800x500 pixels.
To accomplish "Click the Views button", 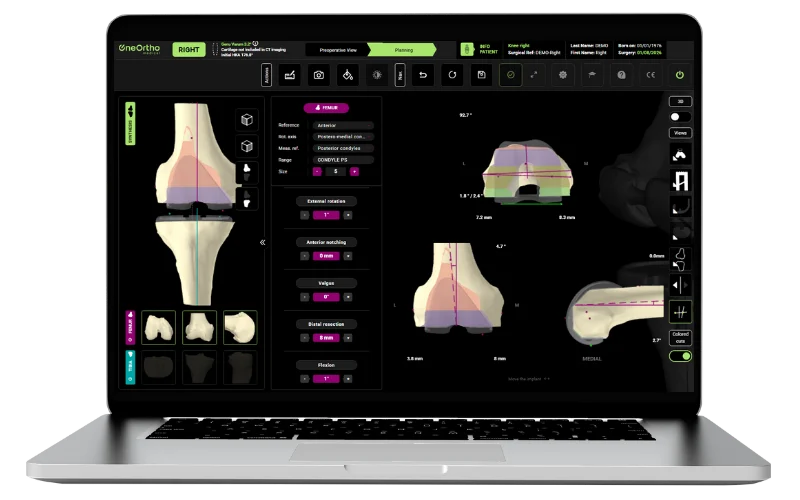I will coord(680,133).
